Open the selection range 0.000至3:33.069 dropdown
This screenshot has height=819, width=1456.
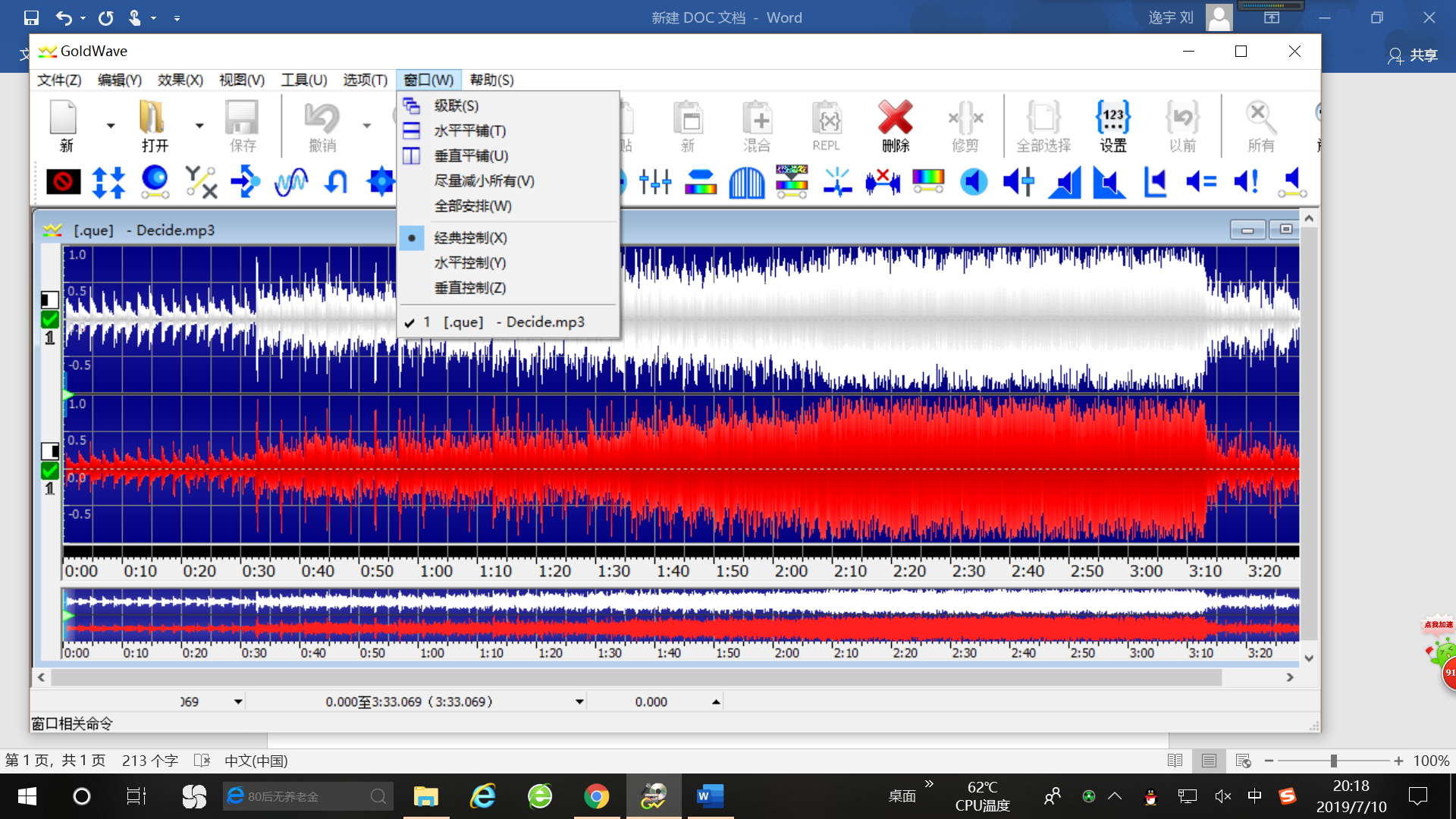[x=579, y=702]
